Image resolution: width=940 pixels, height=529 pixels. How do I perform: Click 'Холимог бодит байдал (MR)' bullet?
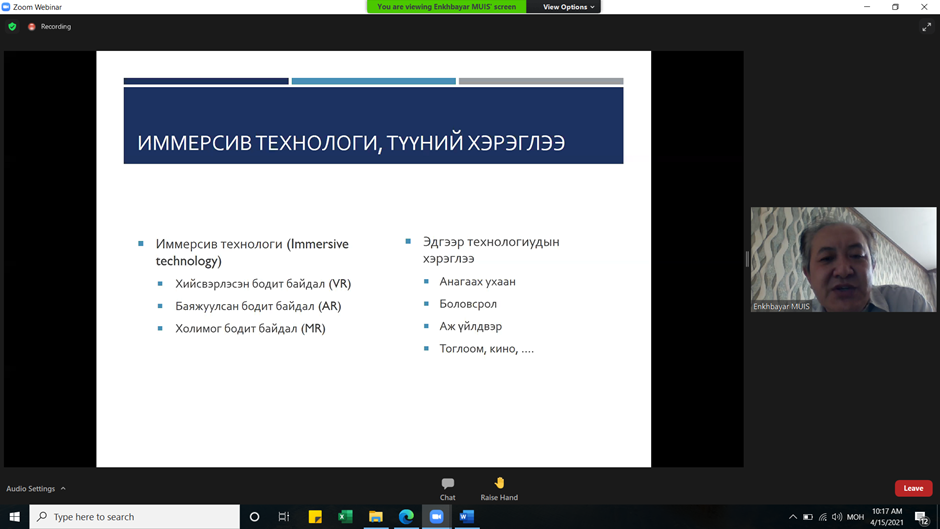point(250,328)
